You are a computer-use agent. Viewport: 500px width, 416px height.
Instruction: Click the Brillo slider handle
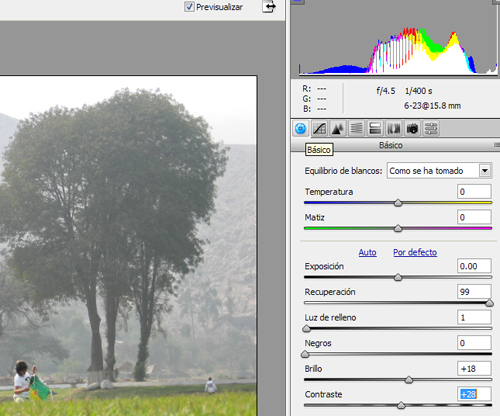[409, 380]
